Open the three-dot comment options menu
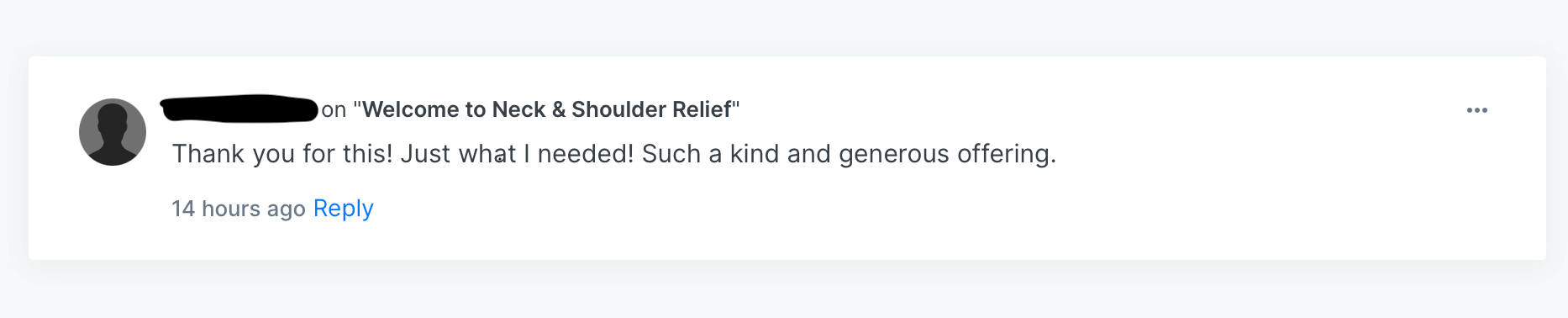Screen dimensions: 1568x318 [1476, 110]
